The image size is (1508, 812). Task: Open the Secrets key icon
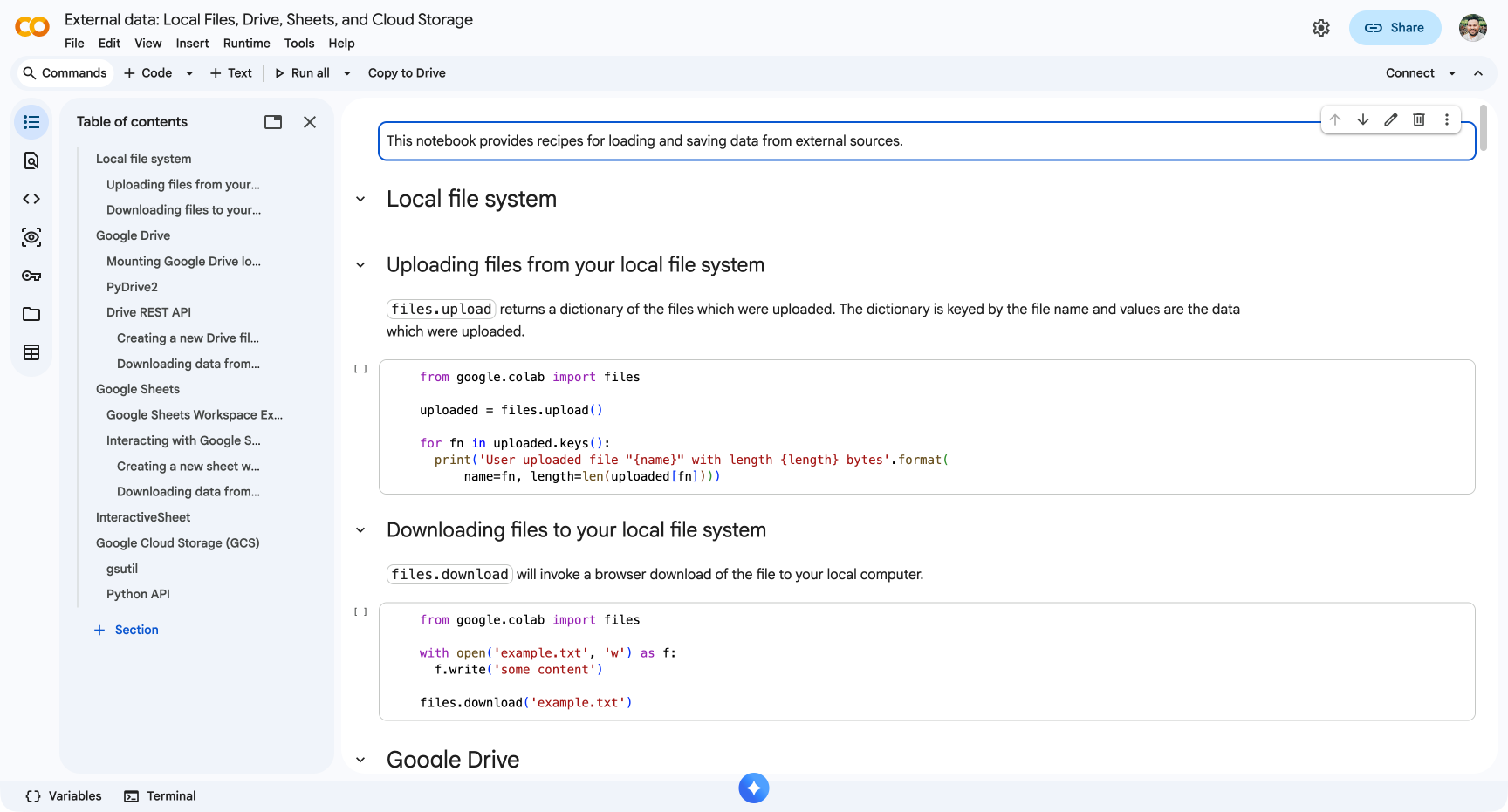31,276
